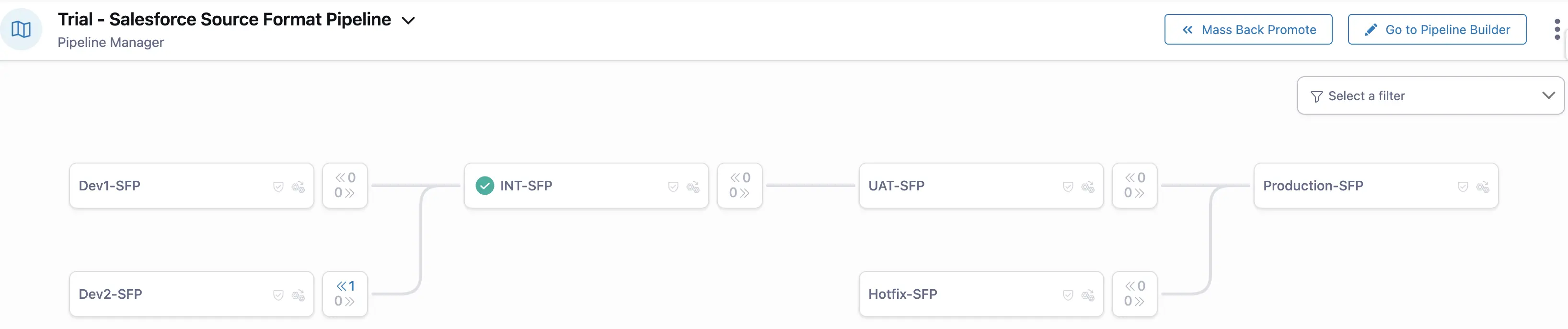Click the shield icon on INT-SFP stage
1568x329 pixels.
click(673, 187)
